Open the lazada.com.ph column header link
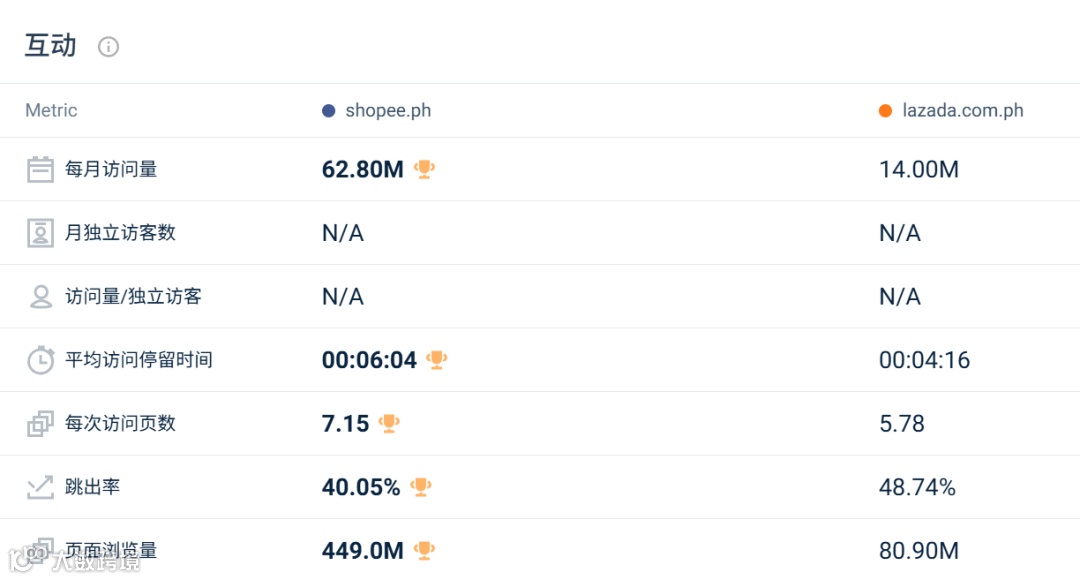 (962, 111)
